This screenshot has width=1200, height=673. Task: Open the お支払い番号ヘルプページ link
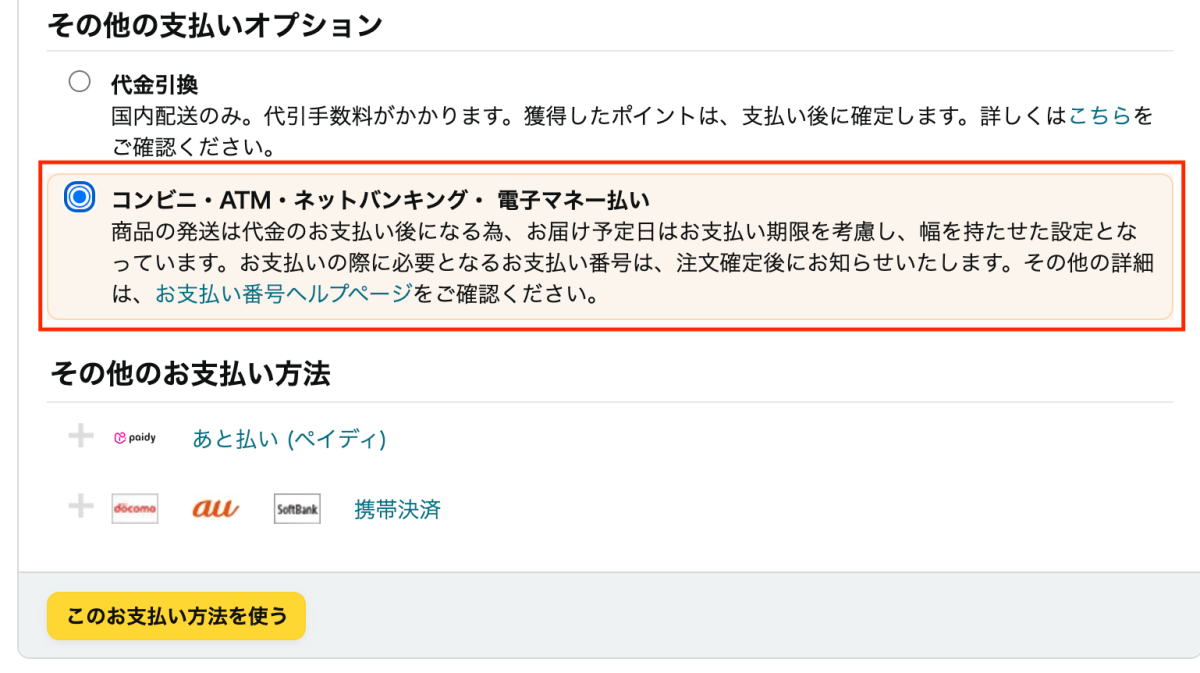click(x=283, y=295)
